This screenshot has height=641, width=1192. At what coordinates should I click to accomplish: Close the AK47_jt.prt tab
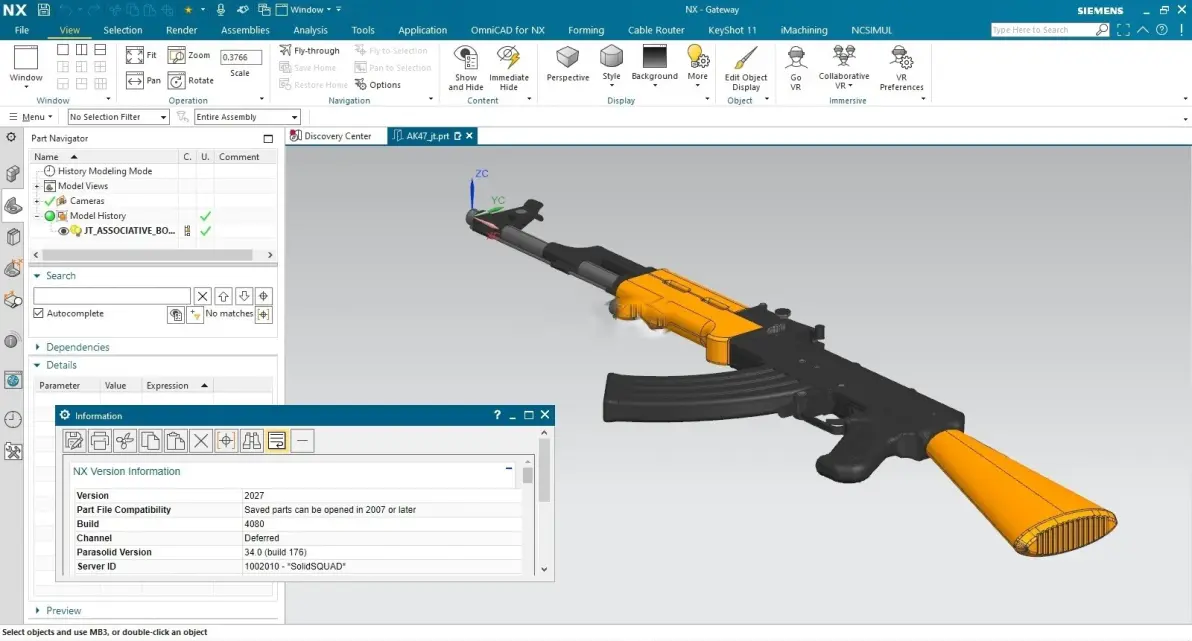coord(470,136)
